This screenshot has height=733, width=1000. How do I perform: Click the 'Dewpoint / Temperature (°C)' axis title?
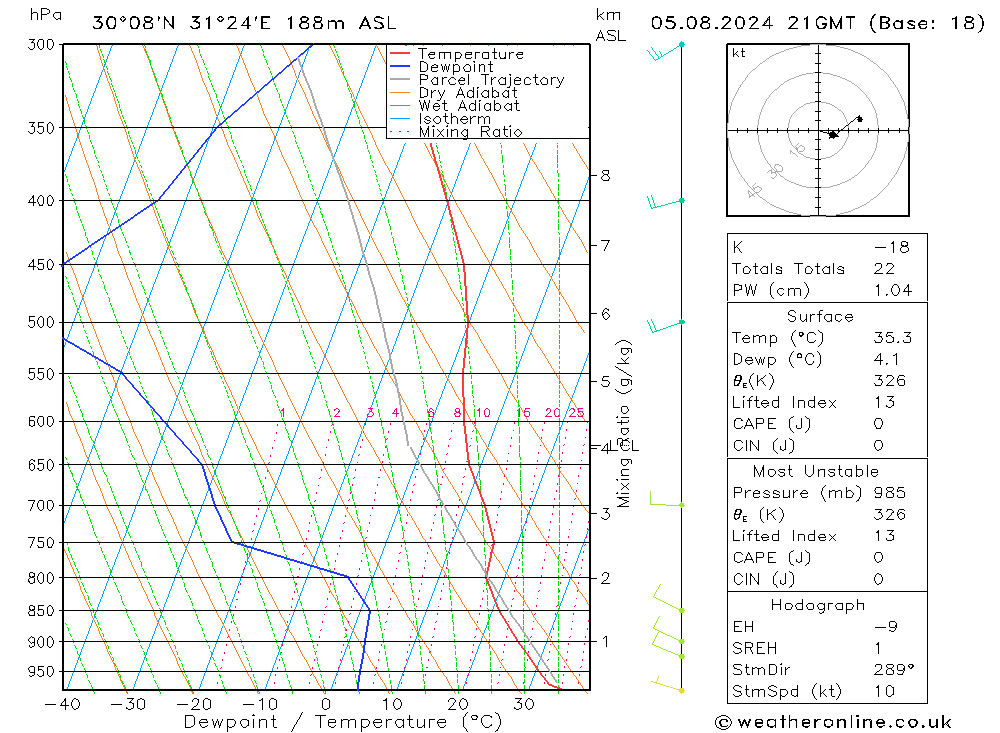coord(342,722)
